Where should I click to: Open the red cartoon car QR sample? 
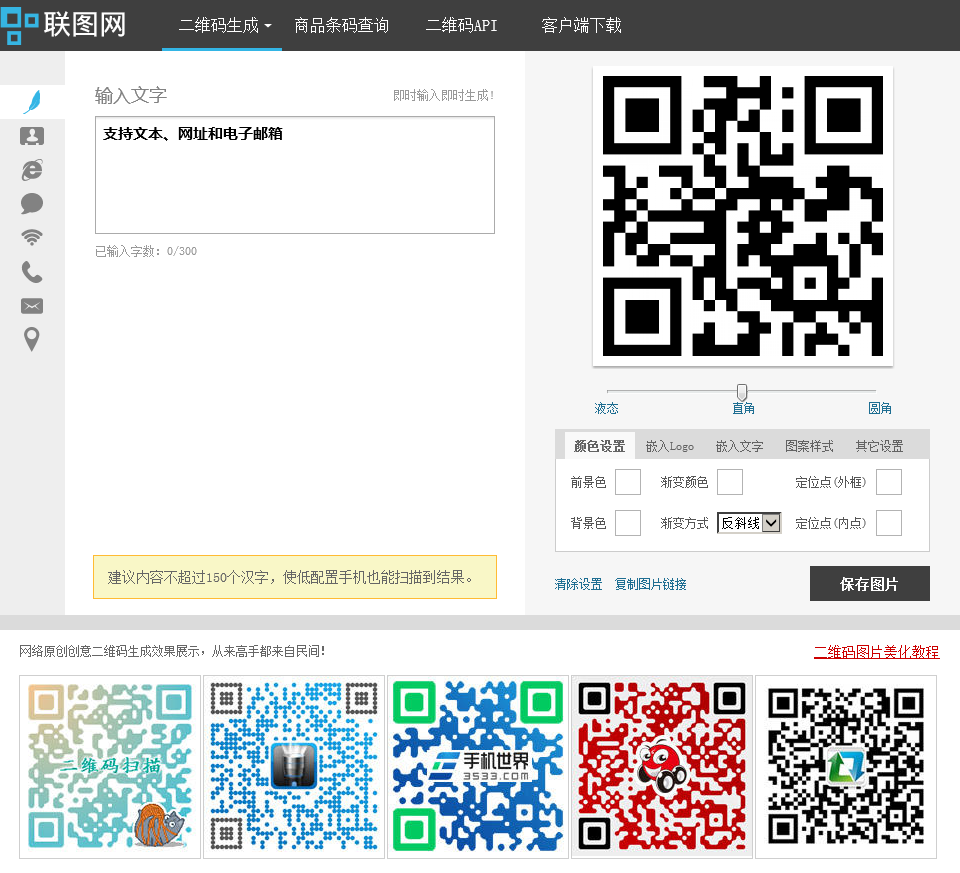(662, 766)
